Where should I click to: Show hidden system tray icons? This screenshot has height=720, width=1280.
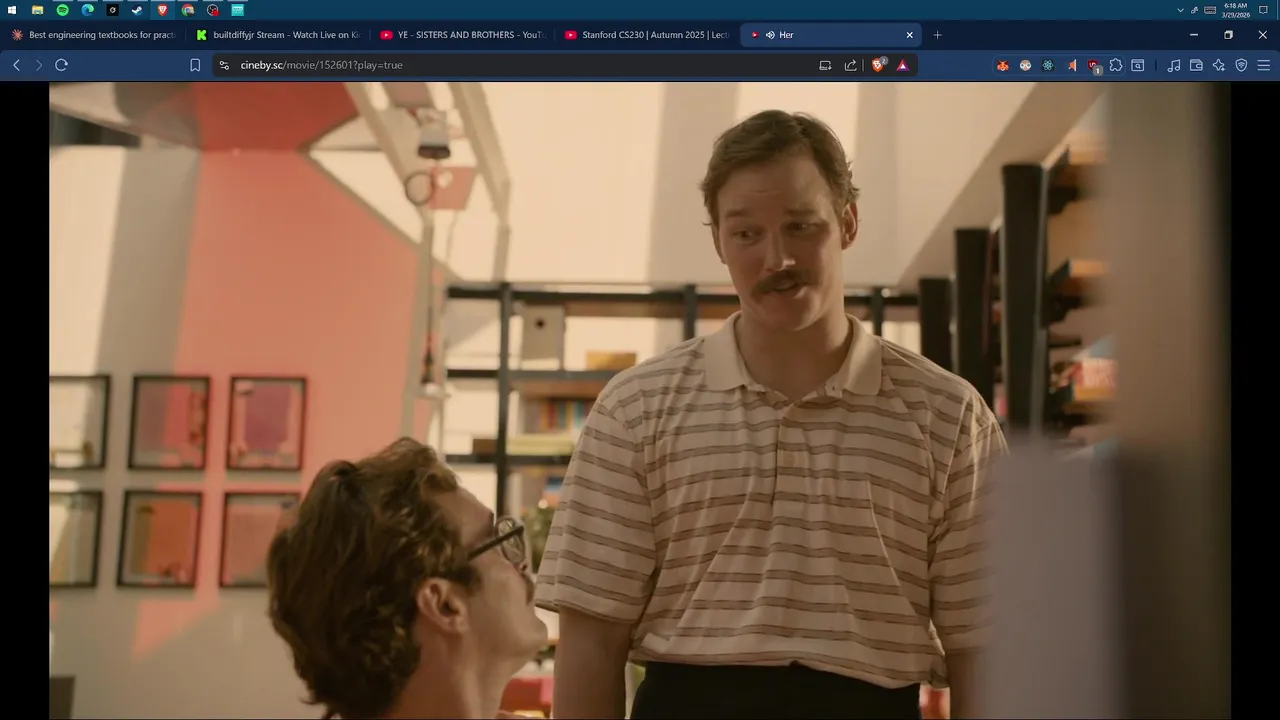click(1181, 9)
